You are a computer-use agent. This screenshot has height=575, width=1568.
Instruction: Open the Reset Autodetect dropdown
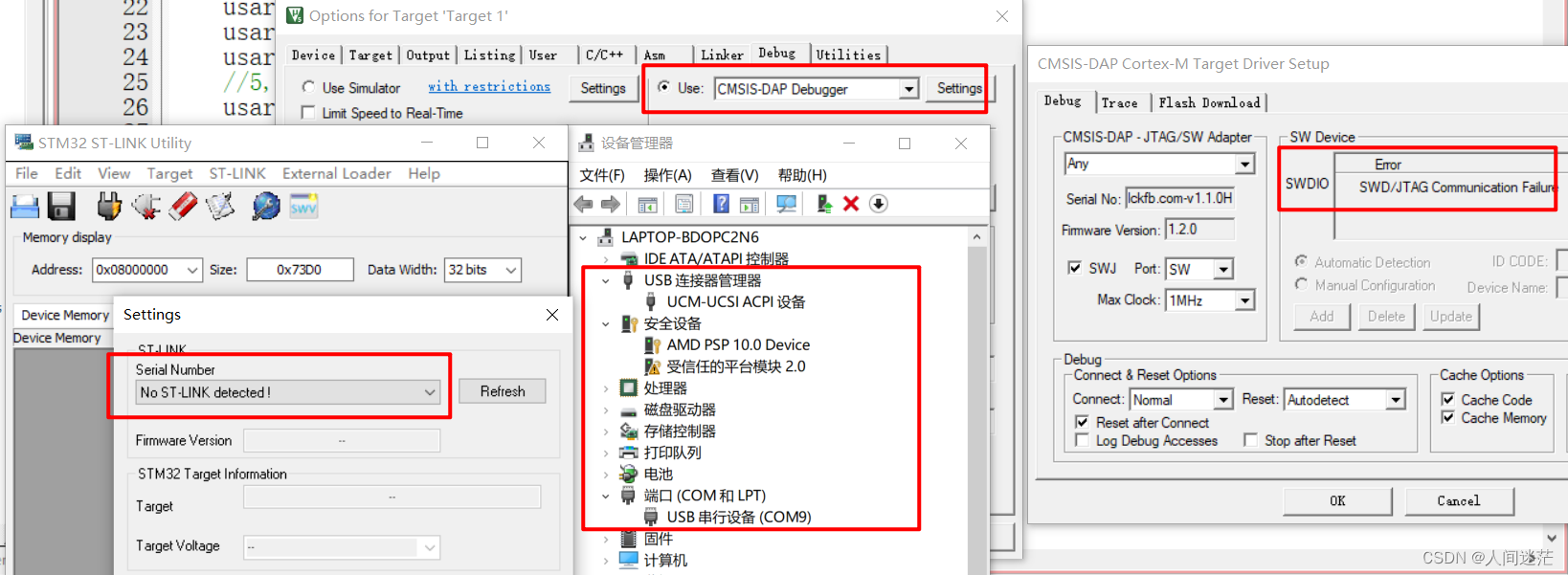(x=1396, y=400)
